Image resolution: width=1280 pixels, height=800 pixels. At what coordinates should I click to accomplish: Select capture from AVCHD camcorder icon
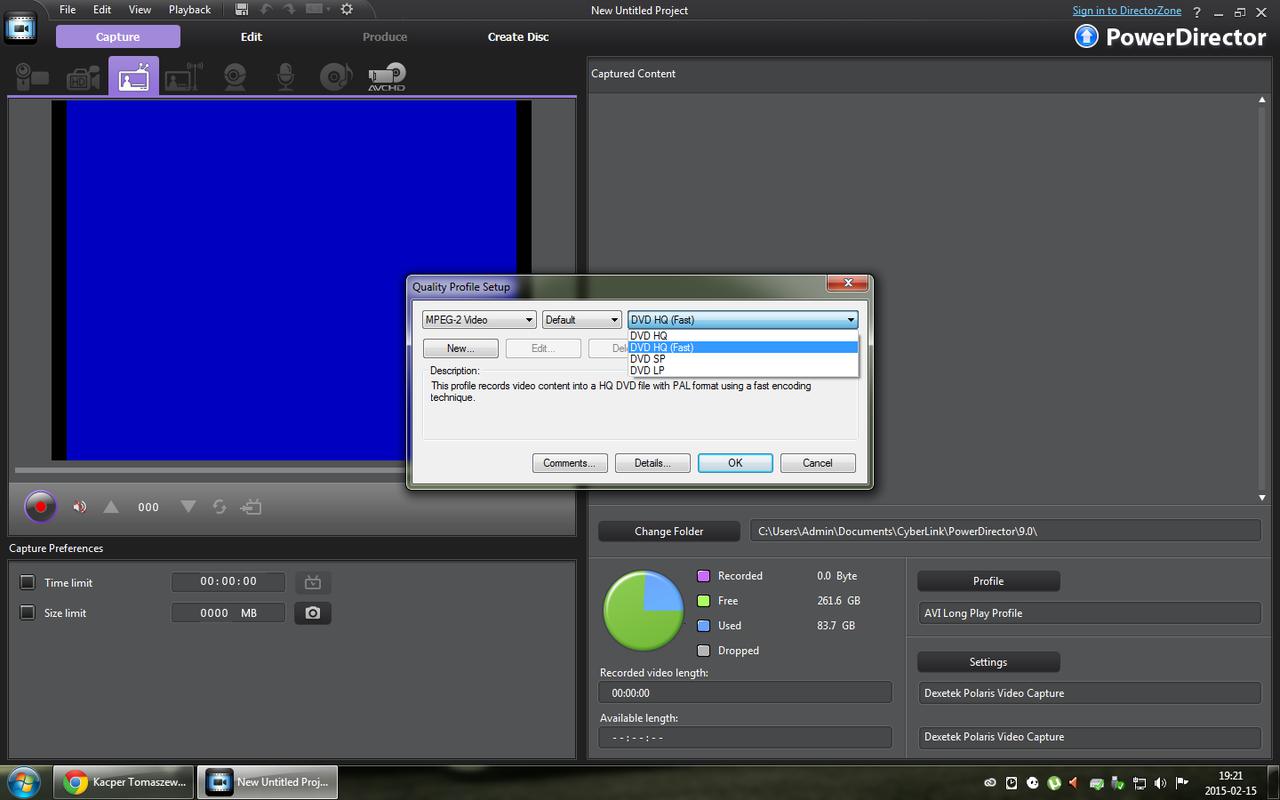(387, 77)
